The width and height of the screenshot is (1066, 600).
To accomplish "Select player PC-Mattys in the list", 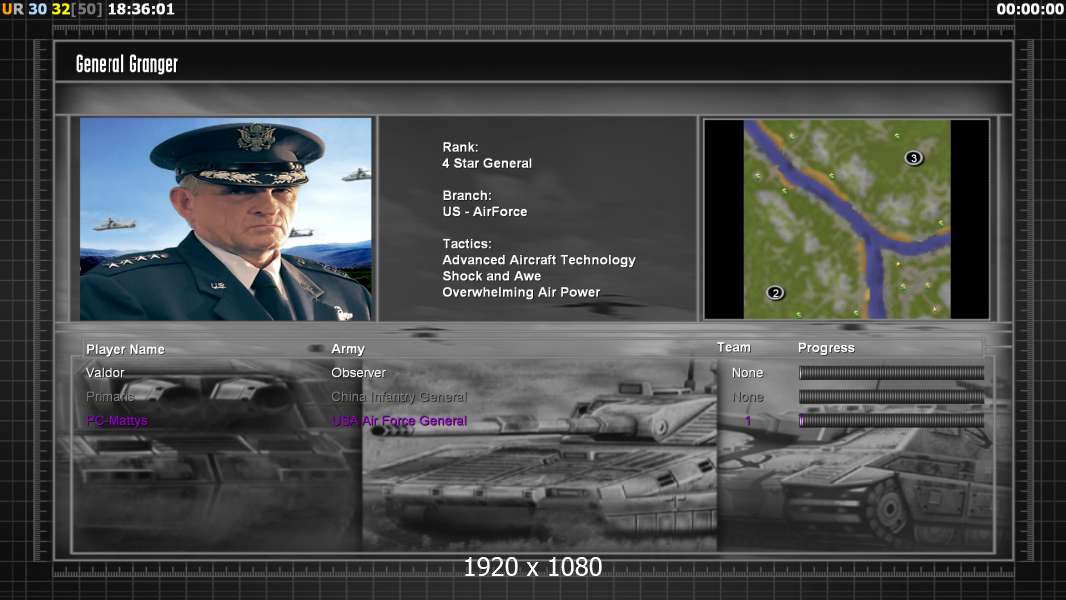I will tap(117, 421).
